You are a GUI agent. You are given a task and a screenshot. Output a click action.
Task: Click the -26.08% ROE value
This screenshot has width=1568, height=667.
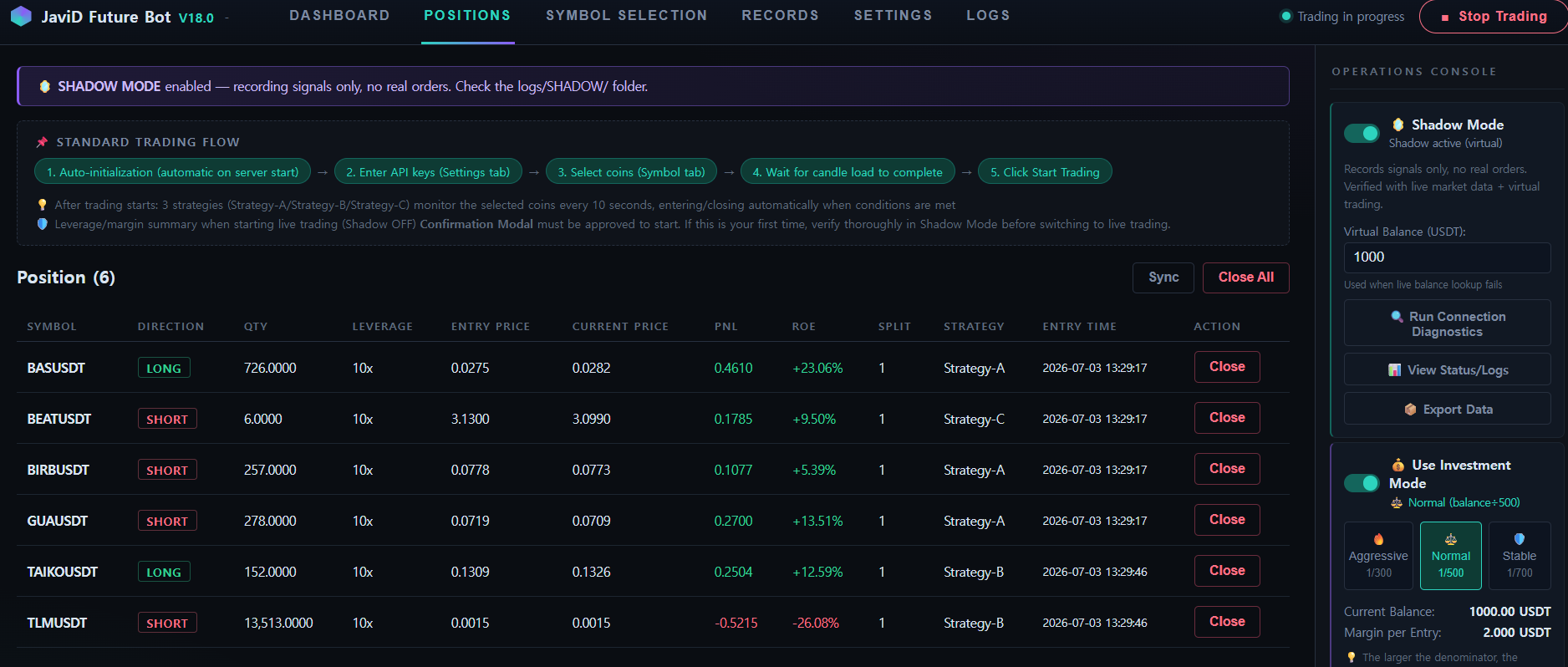point(816,623)
